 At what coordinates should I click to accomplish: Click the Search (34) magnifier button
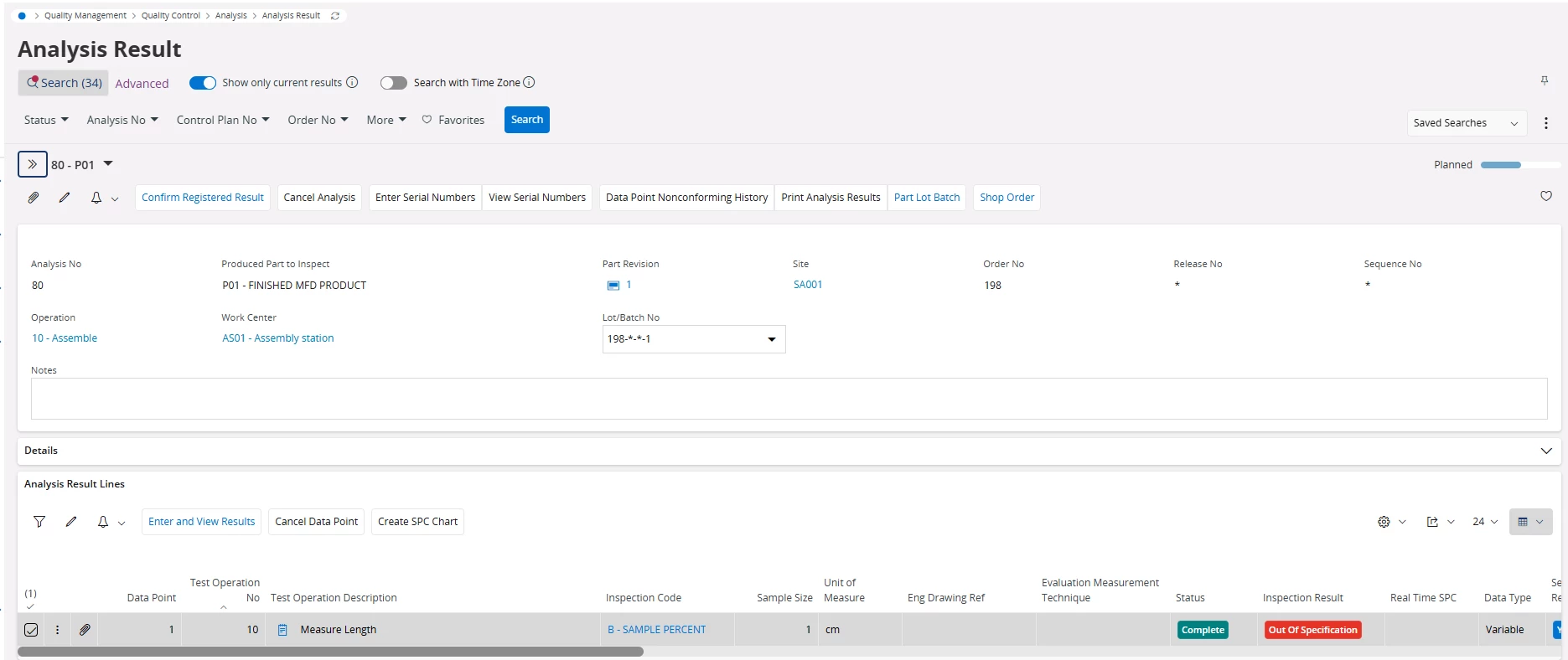pyautogui.click(x=64, y=83)
